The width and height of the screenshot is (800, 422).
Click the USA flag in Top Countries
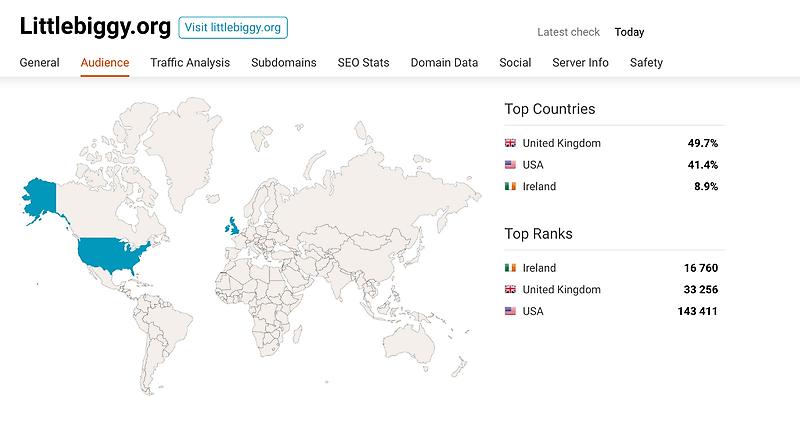coord(510,165)
